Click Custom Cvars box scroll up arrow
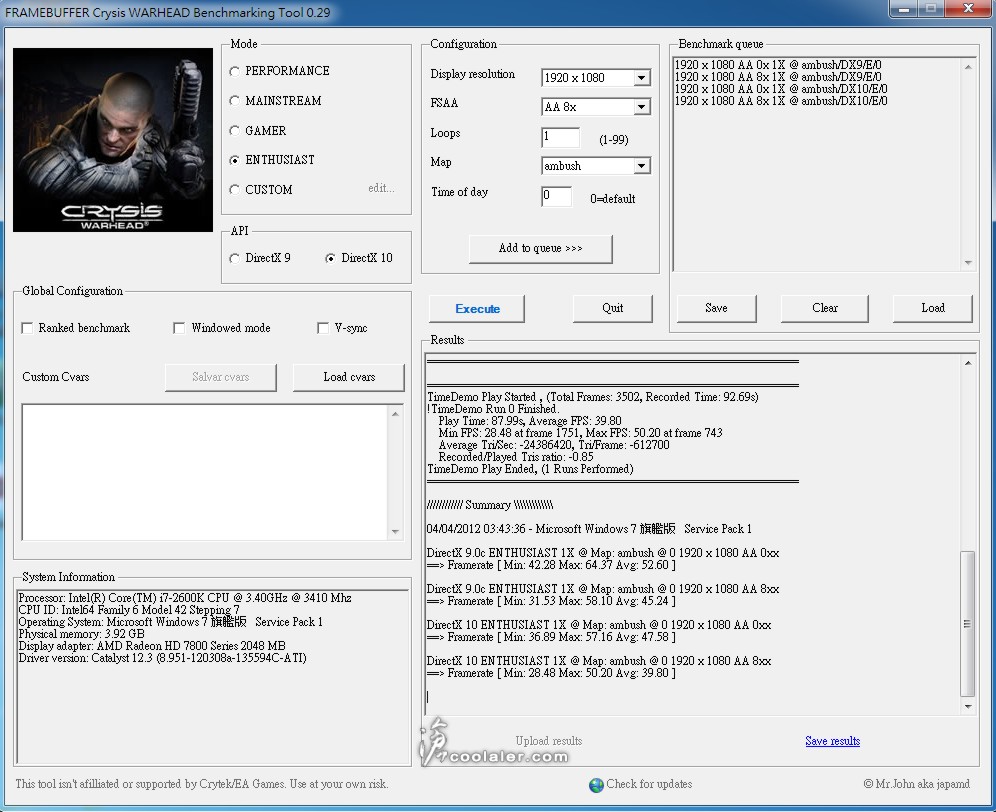 [x=395, y=414]
